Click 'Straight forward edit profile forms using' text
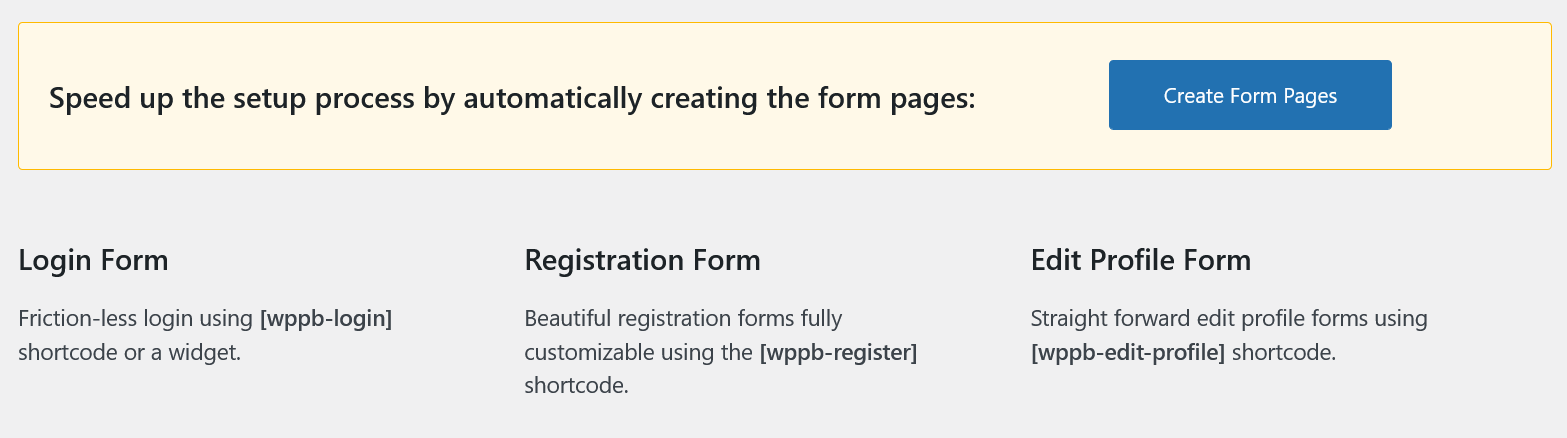This screenshot has width=1567, height=438. 1229,319
